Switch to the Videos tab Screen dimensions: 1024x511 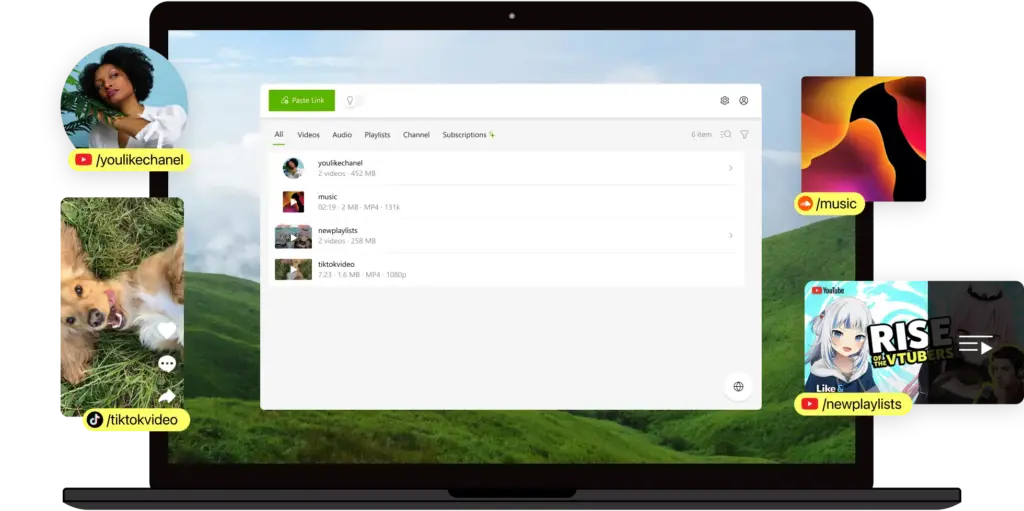tap(308, 135)
